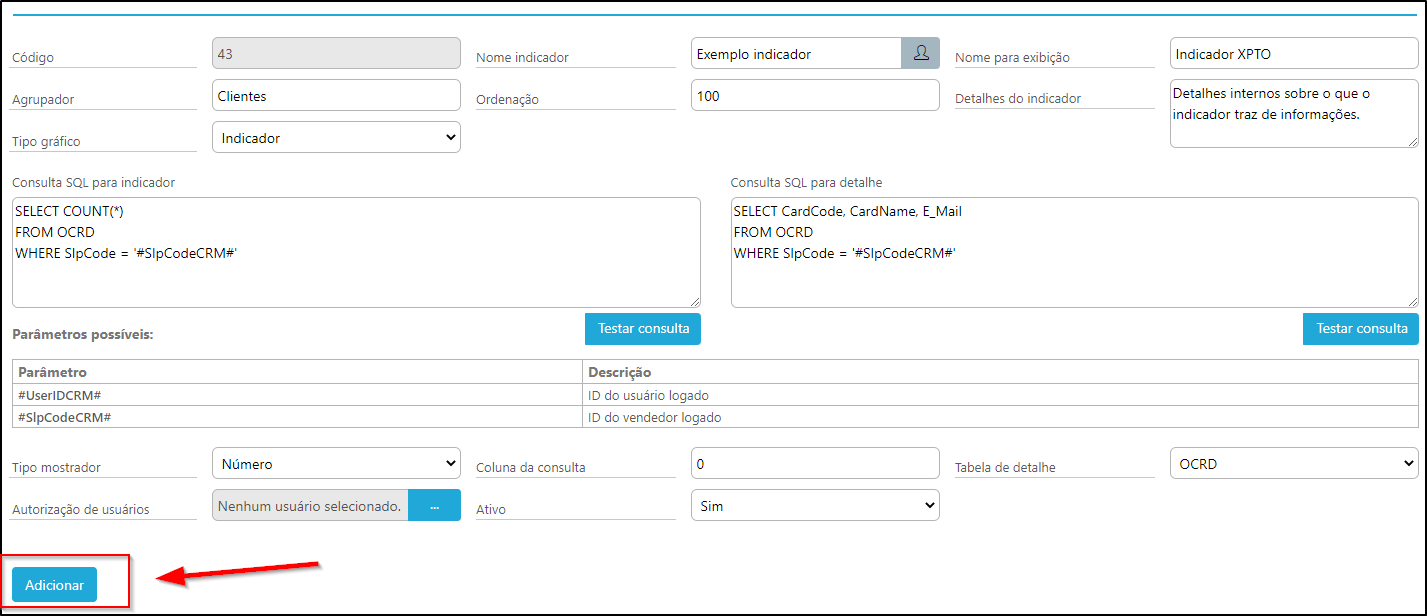The image size is (1427, 616).
Task: Select the Agrupador field containing Clientes
Action: point(336,96)
